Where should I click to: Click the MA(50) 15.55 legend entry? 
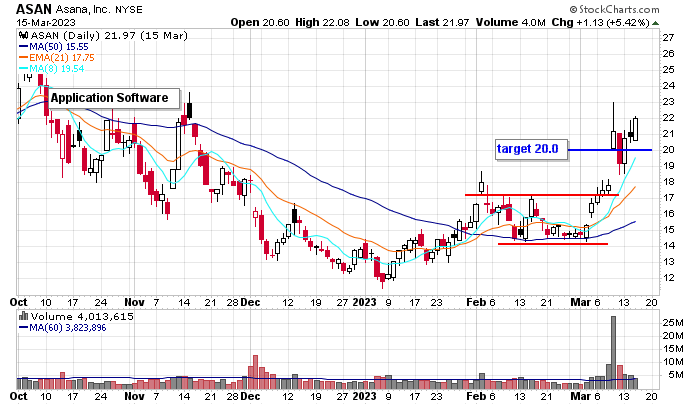coord(54,46)
